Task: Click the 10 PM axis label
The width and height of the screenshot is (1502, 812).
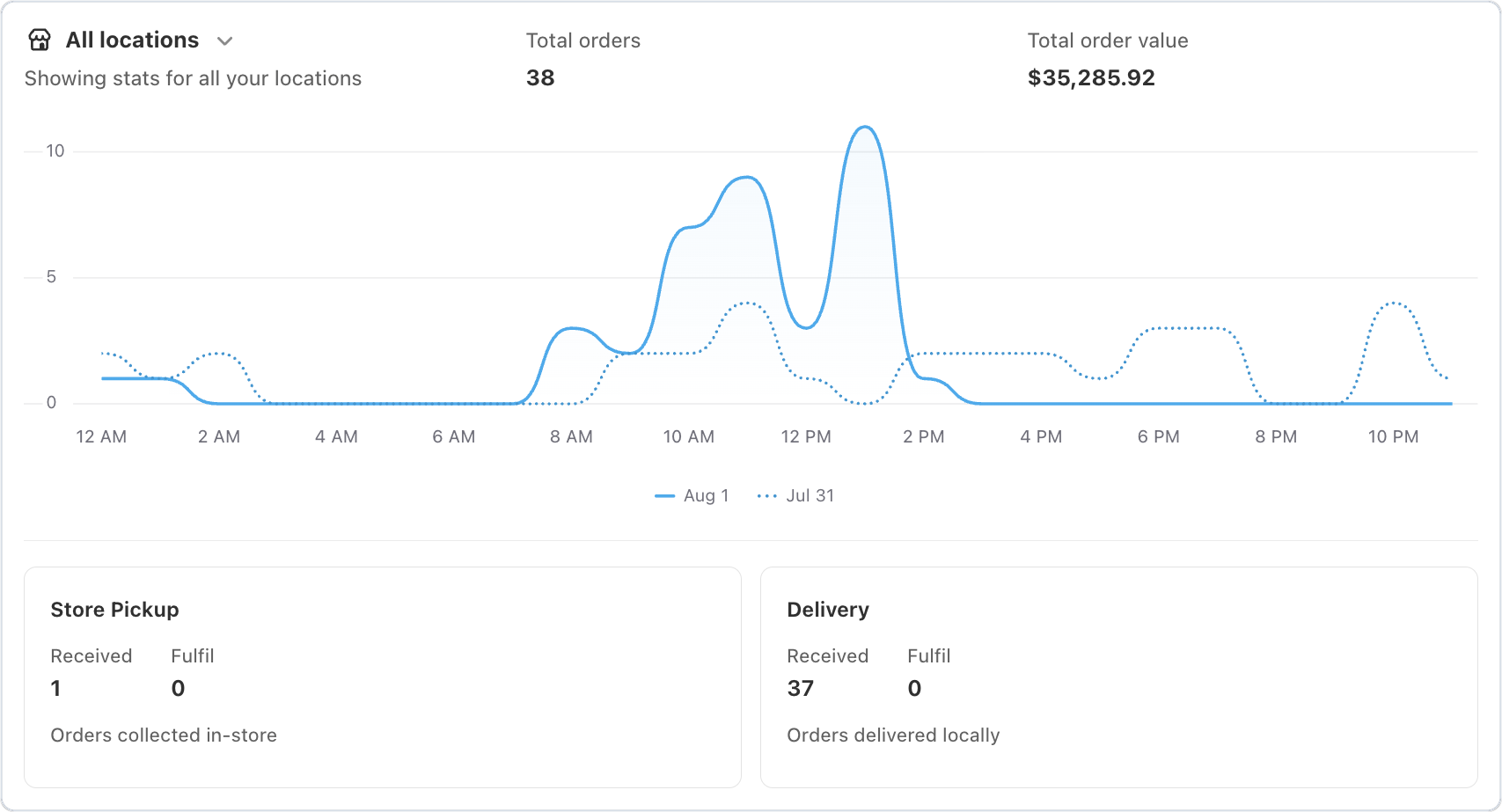Action: click(1394, 437)
